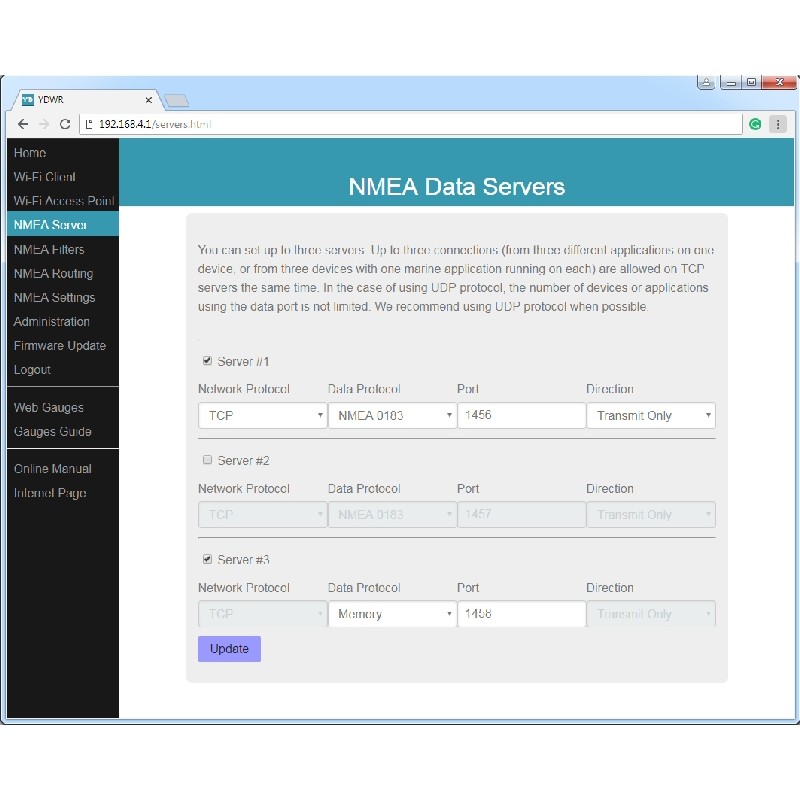Screen dimensions: 800x800
Task: Open Server #1 Network Protocol dropdown
Action: click(x=262, y=415)
